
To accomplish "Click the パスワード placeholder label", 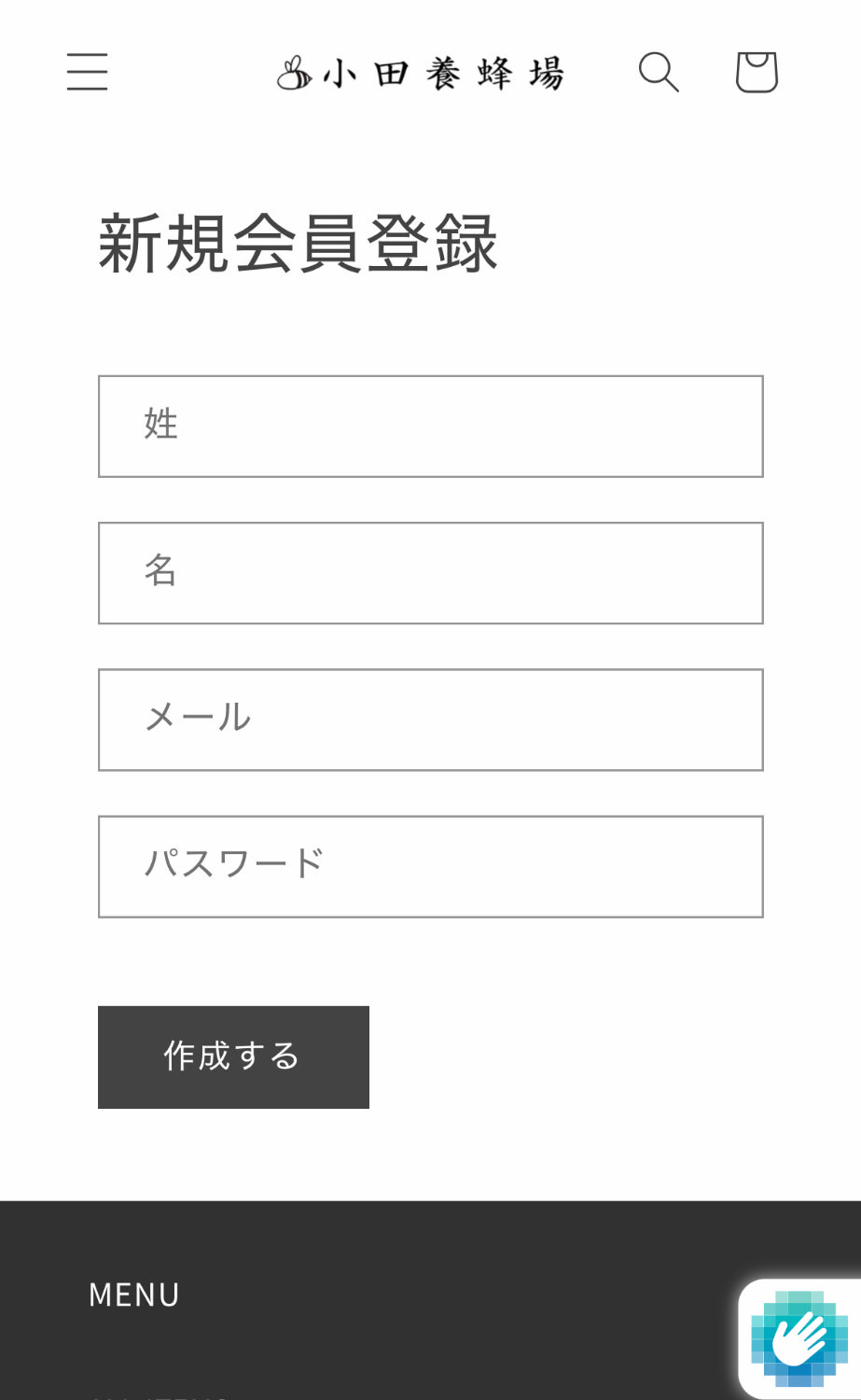I will [x=233, y=864].
